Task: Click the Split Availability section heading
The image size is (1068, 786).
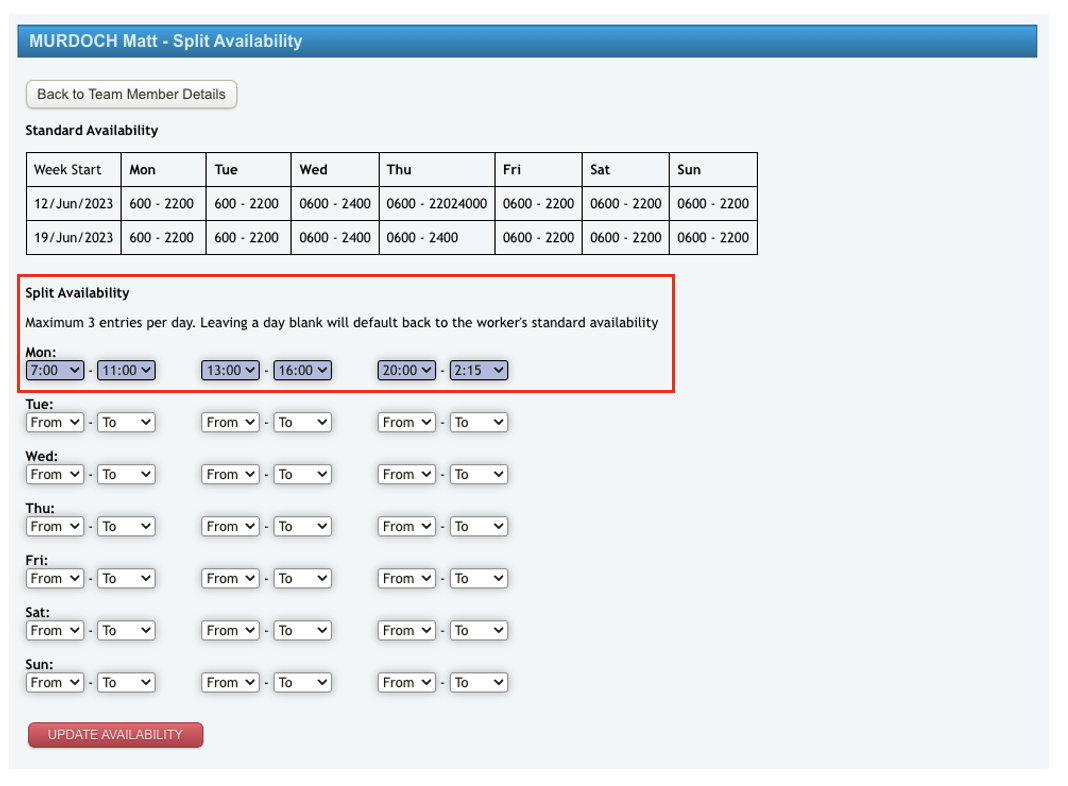Action: [78, 293]
